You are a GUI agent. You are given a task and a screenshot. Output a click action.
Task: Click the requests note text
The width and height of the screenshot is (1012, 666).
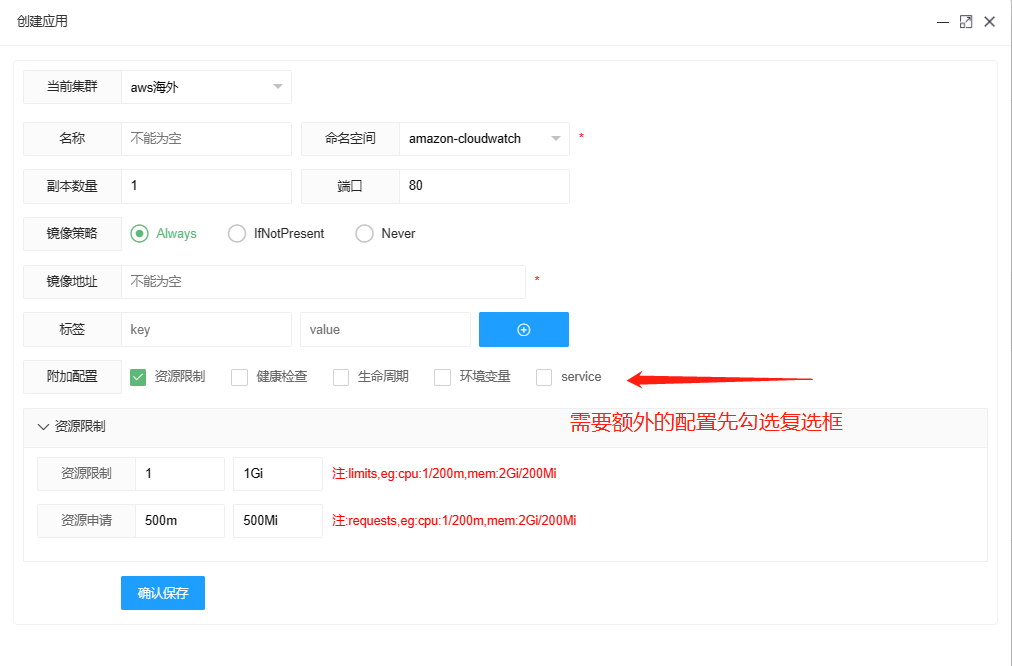click(x=454, y=521)
